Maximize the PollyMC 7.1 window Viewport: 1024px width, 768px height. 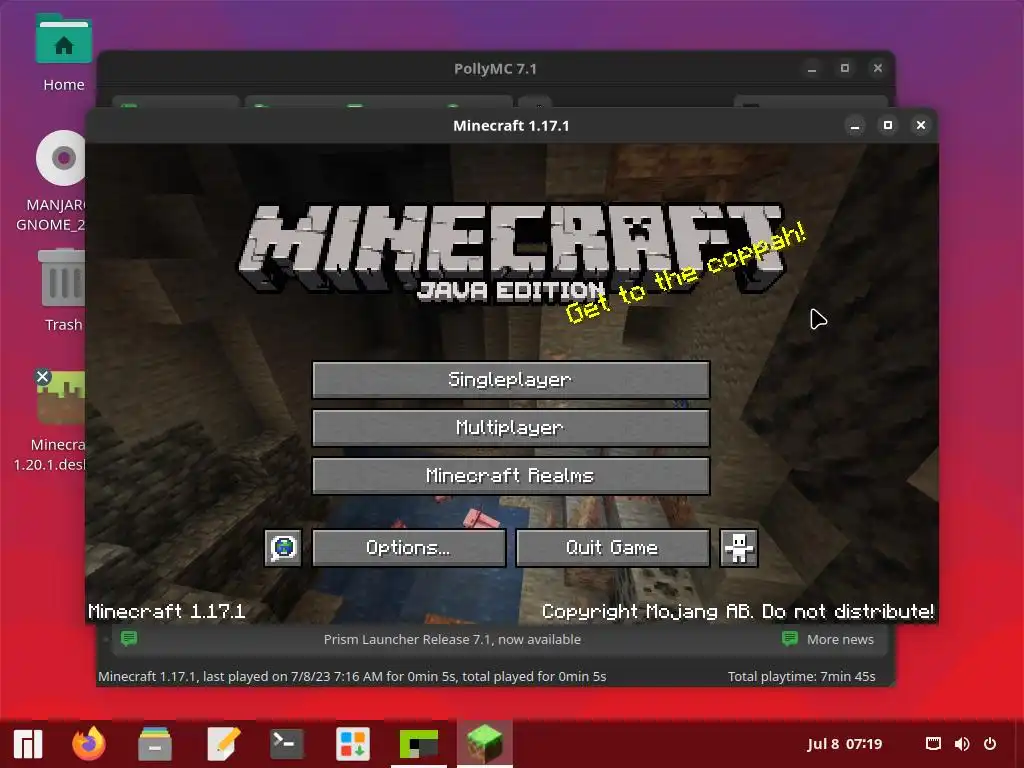pyautogui.click(x=844, y=68)
